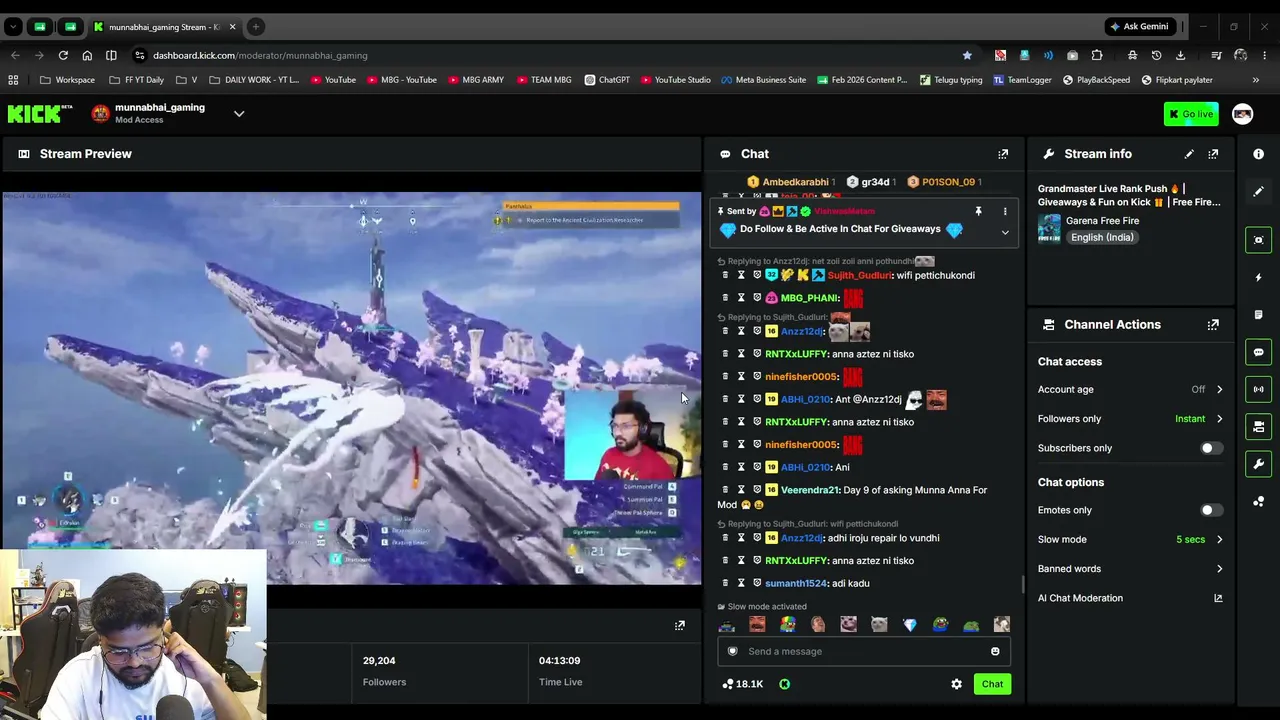The height and width of the screenshot is (720, 1280).
Task: Show more bookmarks with overflow chevron
Action: coord(1256,80)
